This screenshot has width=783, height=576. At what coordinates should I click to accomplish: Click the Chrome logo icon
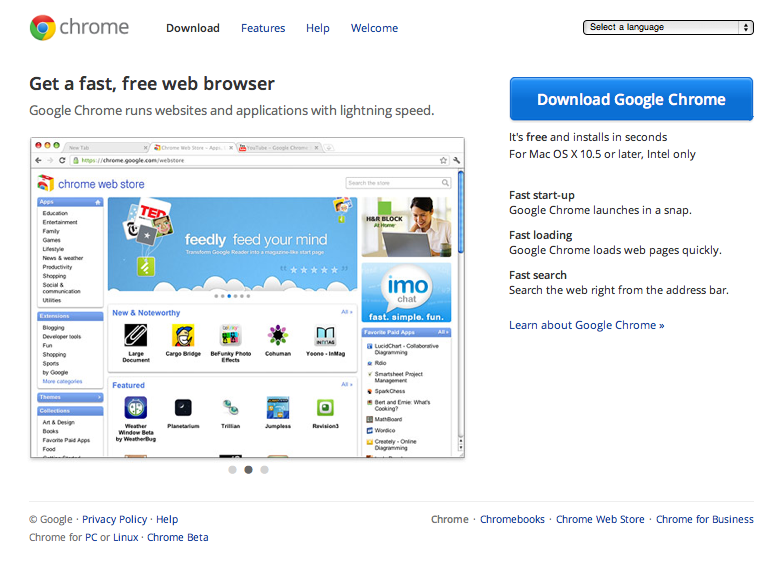tap(42, 27)
